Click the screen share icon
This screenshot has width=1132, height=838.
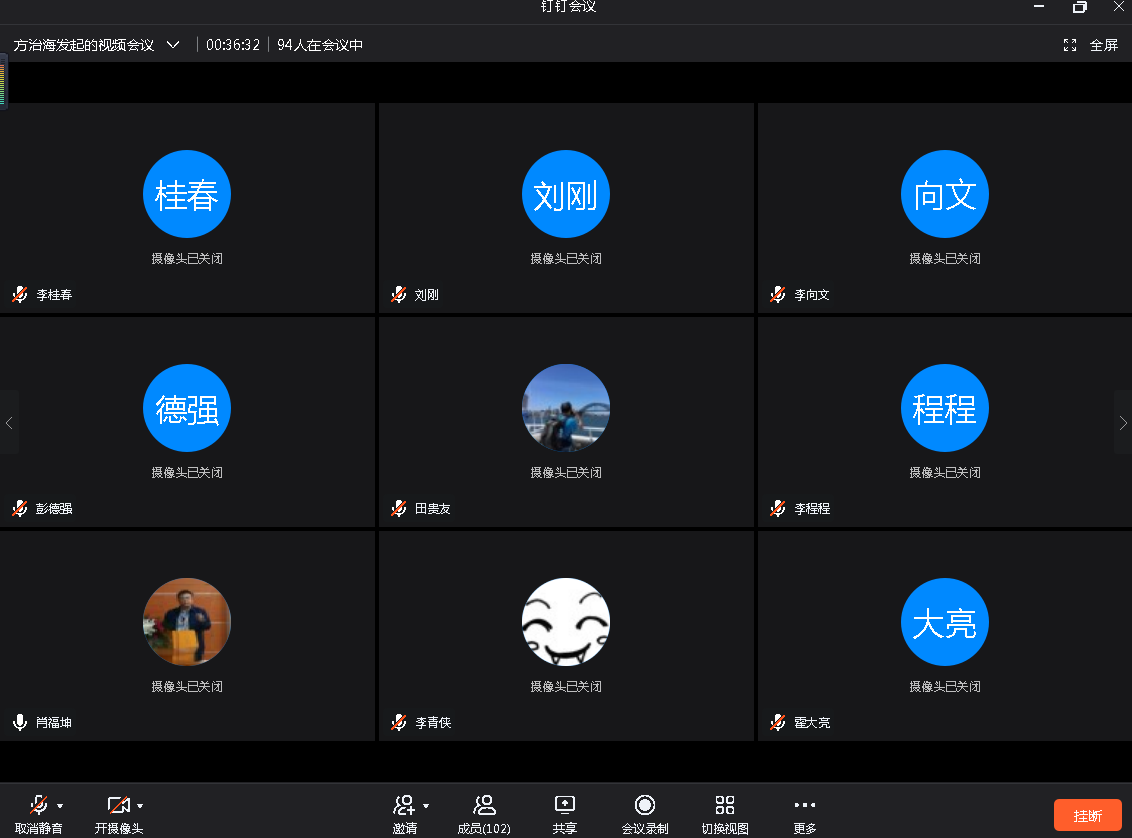click(565, 805)
